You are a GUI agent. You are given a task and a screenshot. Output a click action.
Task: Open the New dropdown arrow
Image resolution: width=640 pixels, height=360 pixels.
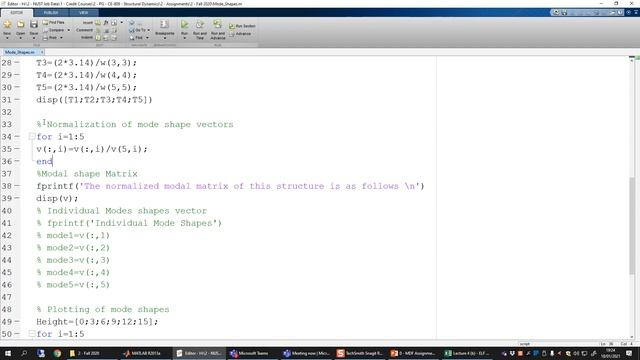(7, 38)
